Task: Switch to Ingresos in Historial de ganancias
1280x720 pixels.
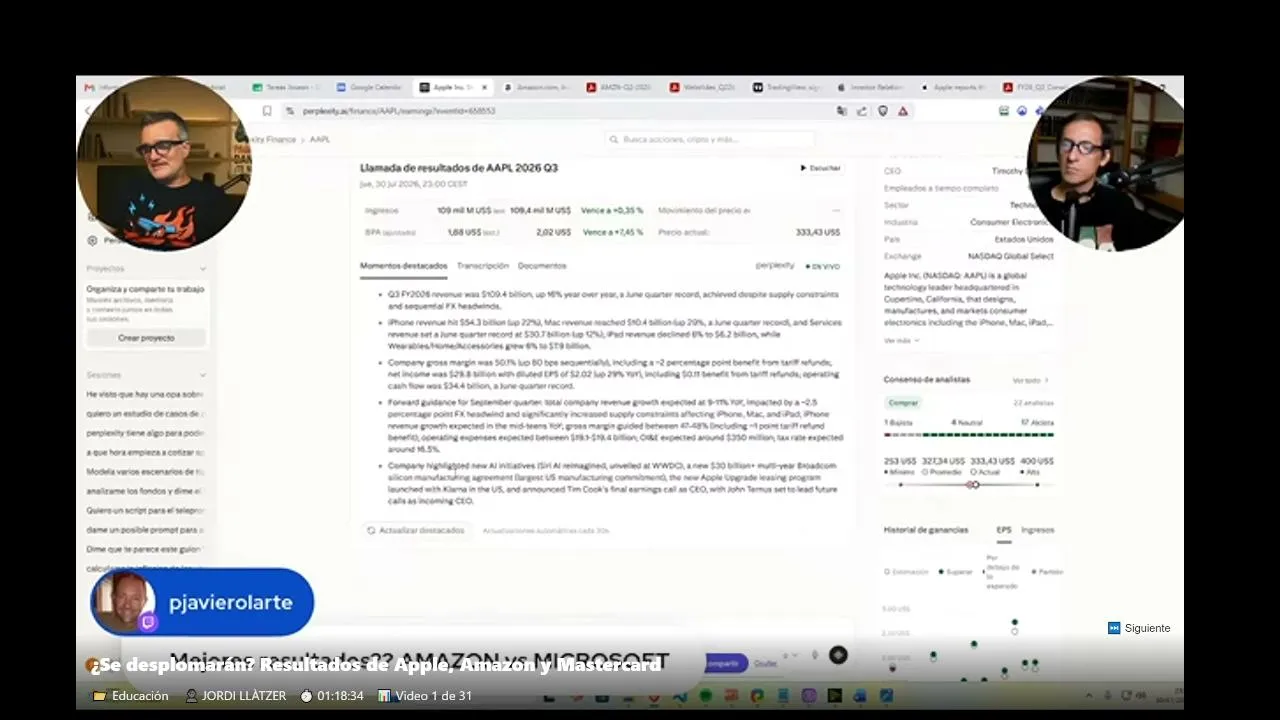Action: point(1038,530)
